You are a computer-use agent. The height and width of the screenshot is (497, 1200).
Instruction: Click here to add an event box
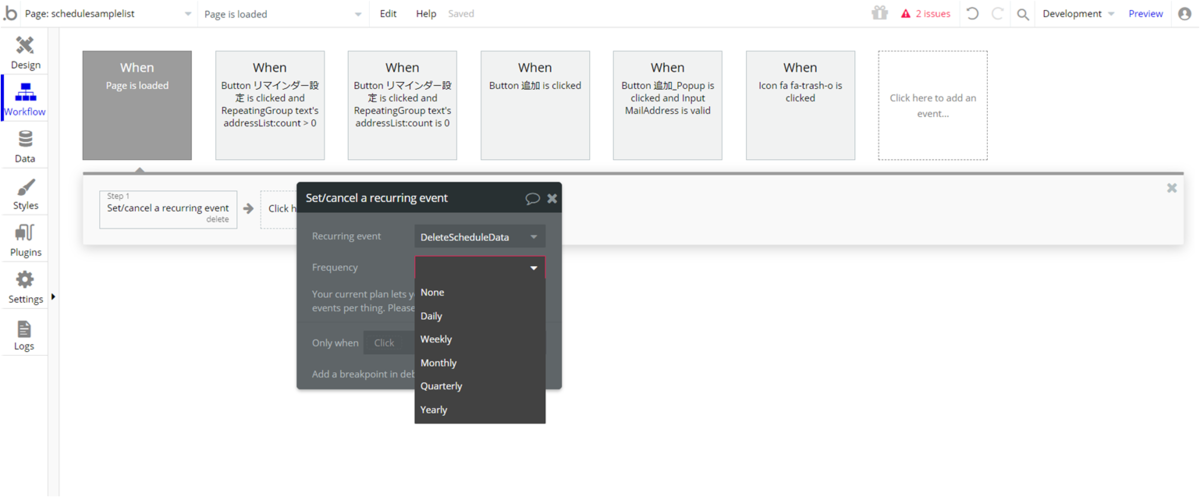coord(933,105)
